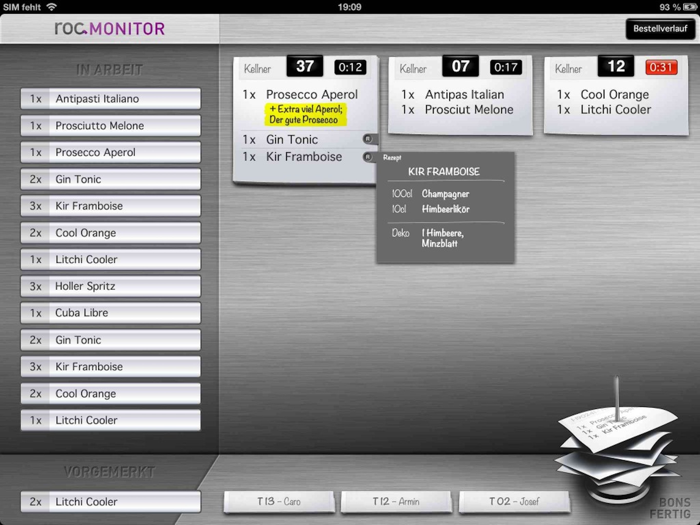Viewport: 700px width, 525px height.
Task: Tap the red 0:31 overdue timer
Action: pos(661,67)
